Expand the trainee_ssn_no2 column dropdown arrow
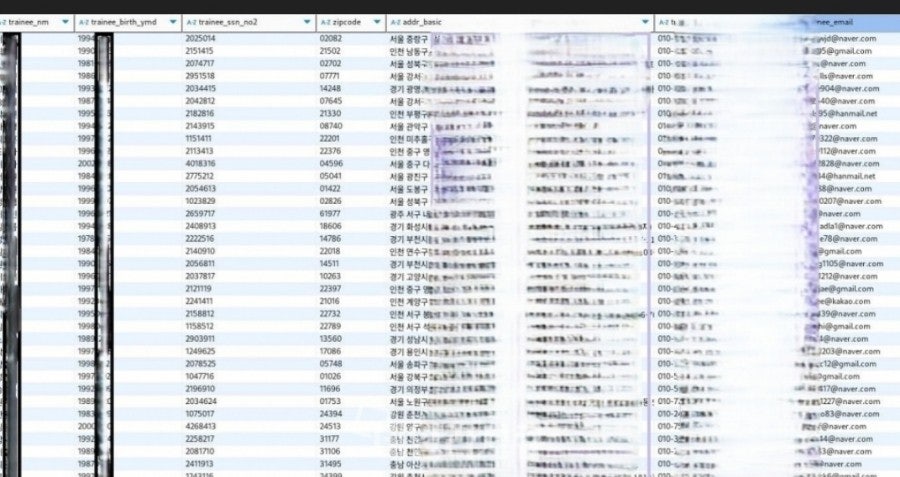Image resolution: width=900 pixels, height=477 pixels. click(307, 22)
